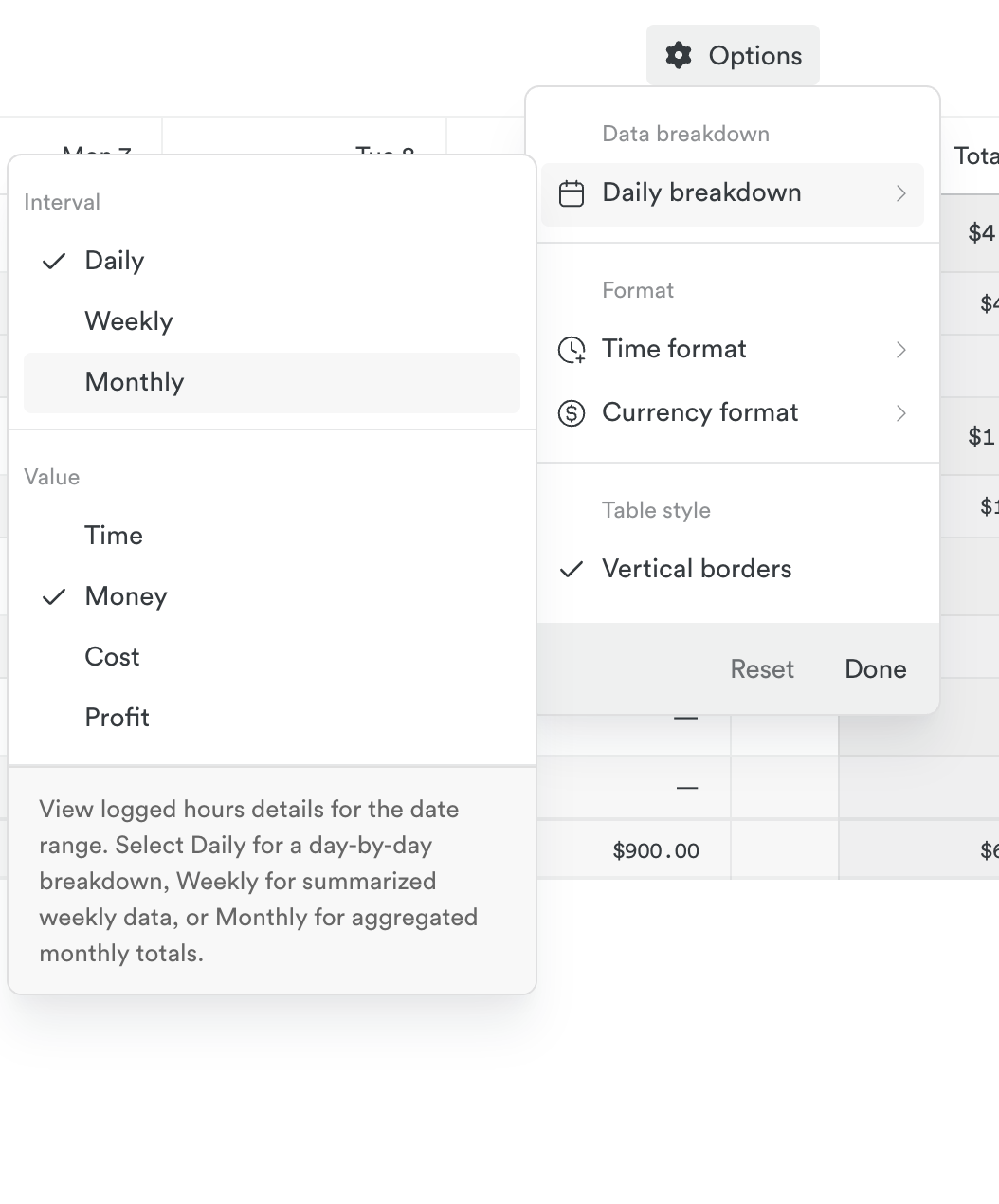The height and width of the screenshot is (1204, 999).
Task: Disable the Vertical borders table style
Action: point(696,569)
